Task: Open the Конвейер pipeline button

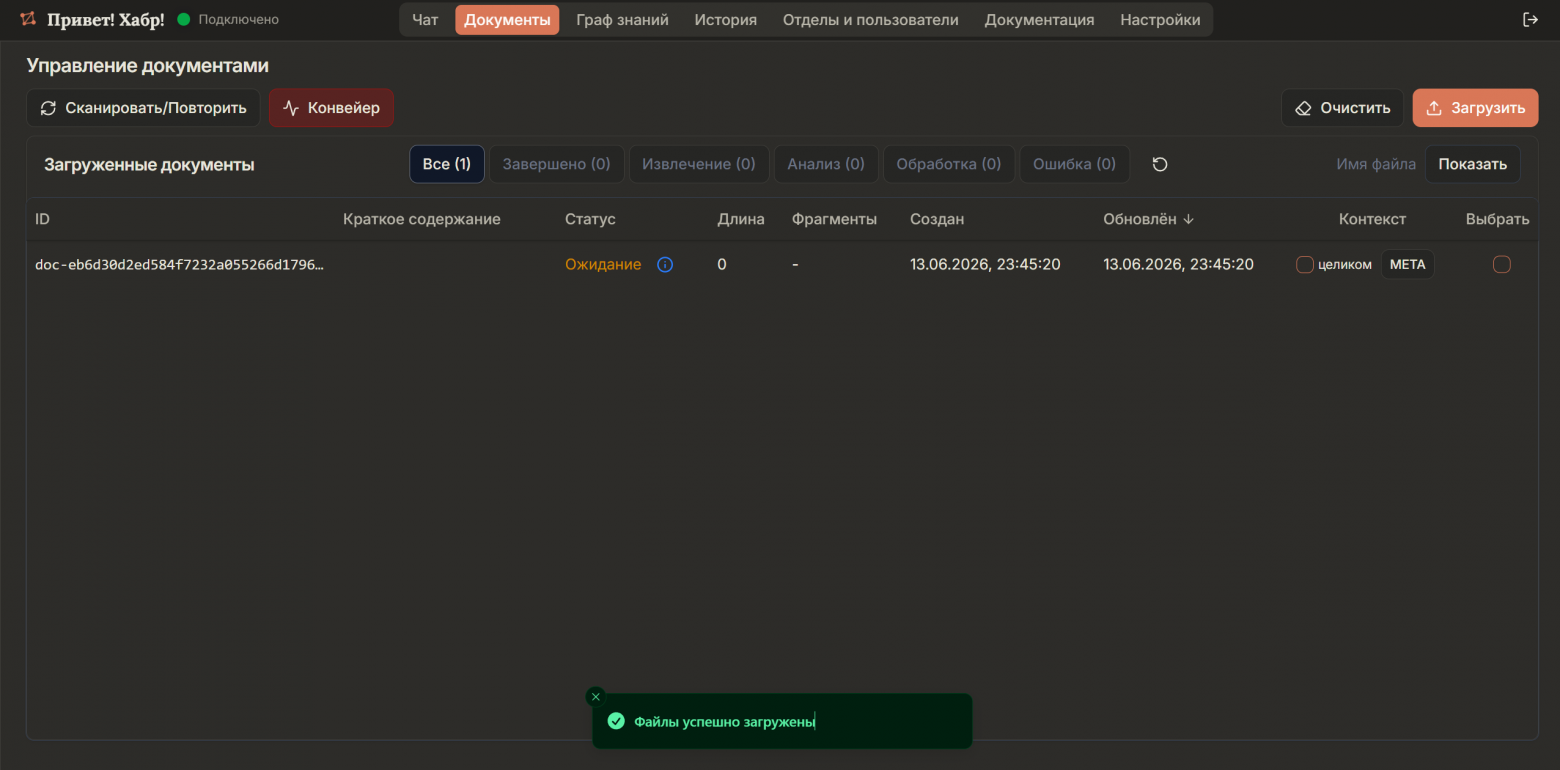Action: [331, 108]
